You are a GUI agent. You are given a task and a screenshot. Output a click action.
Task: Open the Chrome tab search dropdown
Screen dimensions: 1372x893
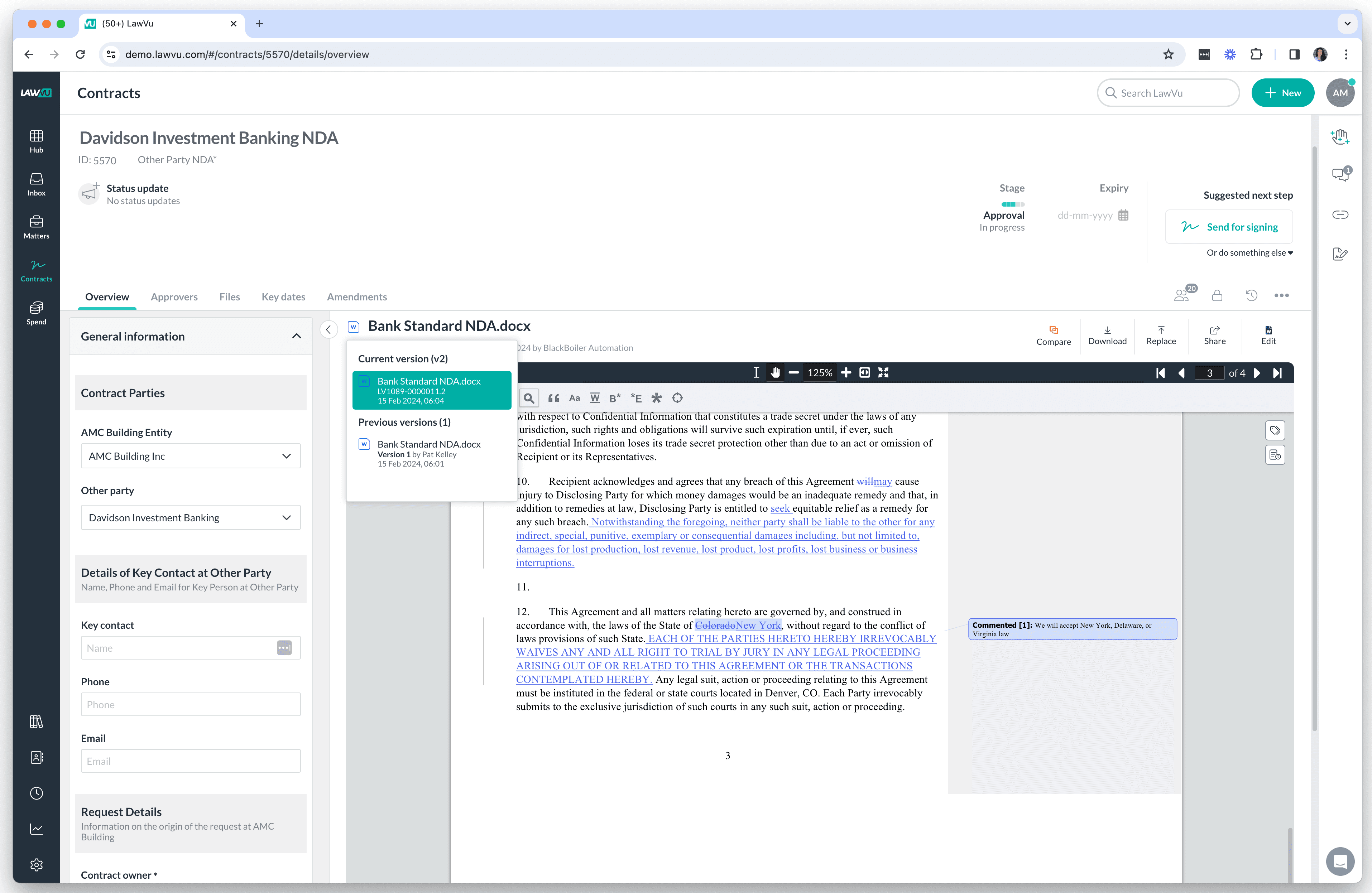click(1347, 24)
